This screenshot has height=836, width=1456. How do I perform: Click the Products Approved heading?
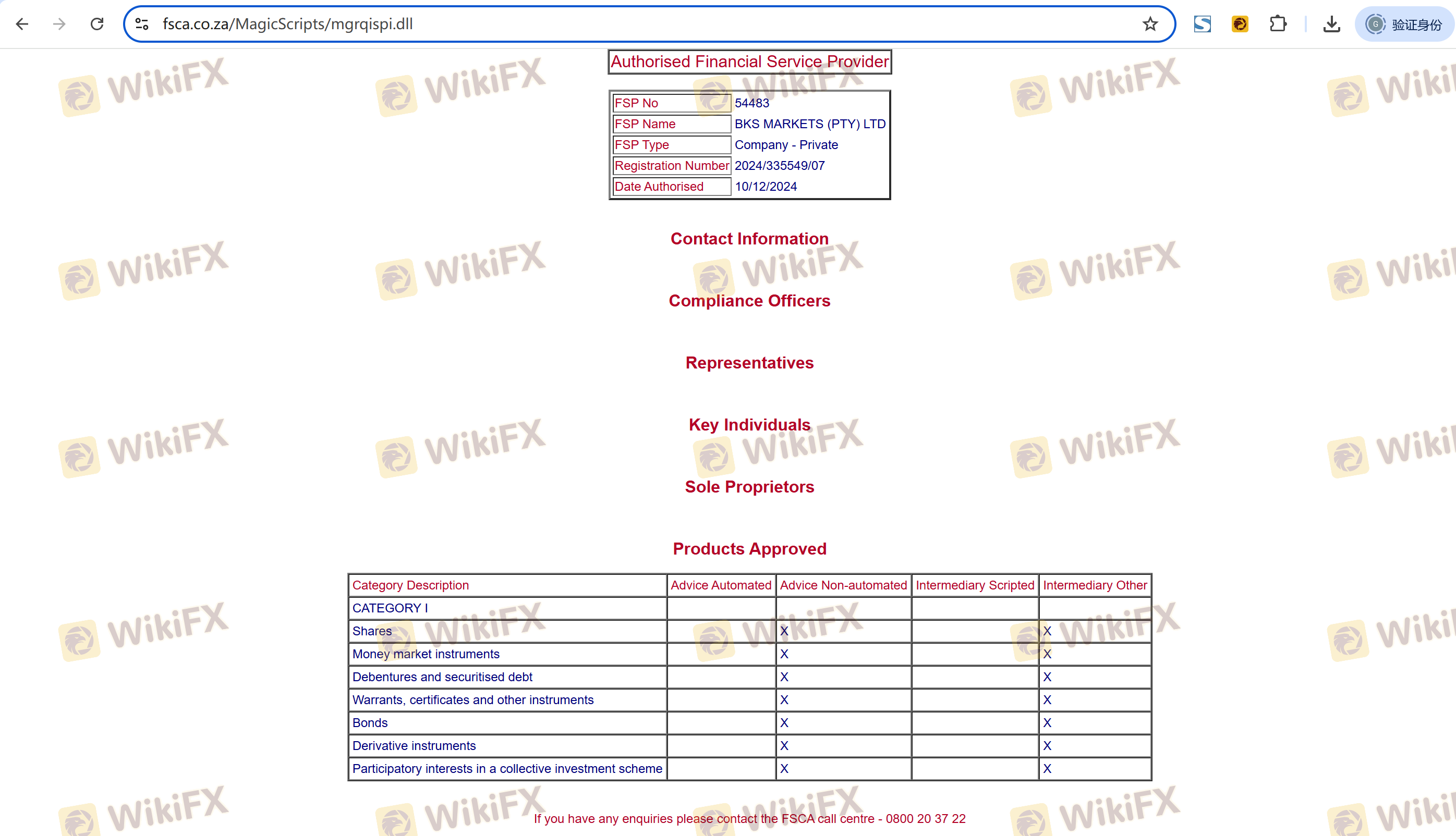[x=749, y=549]
